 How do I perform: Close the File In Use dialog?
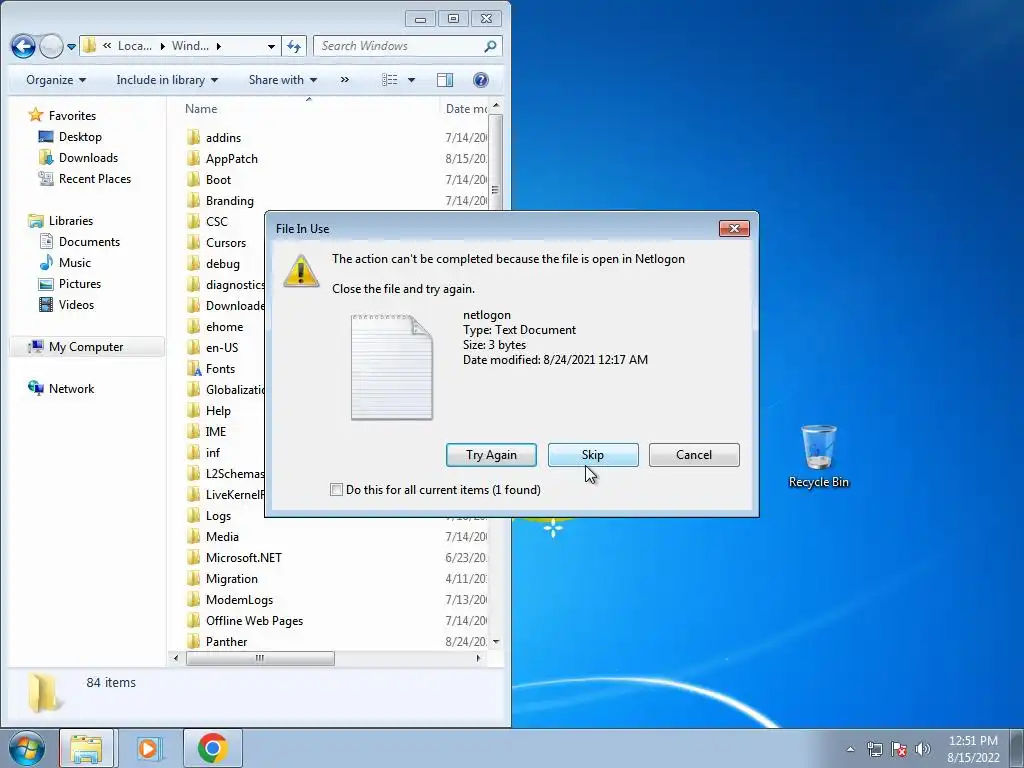734,228
